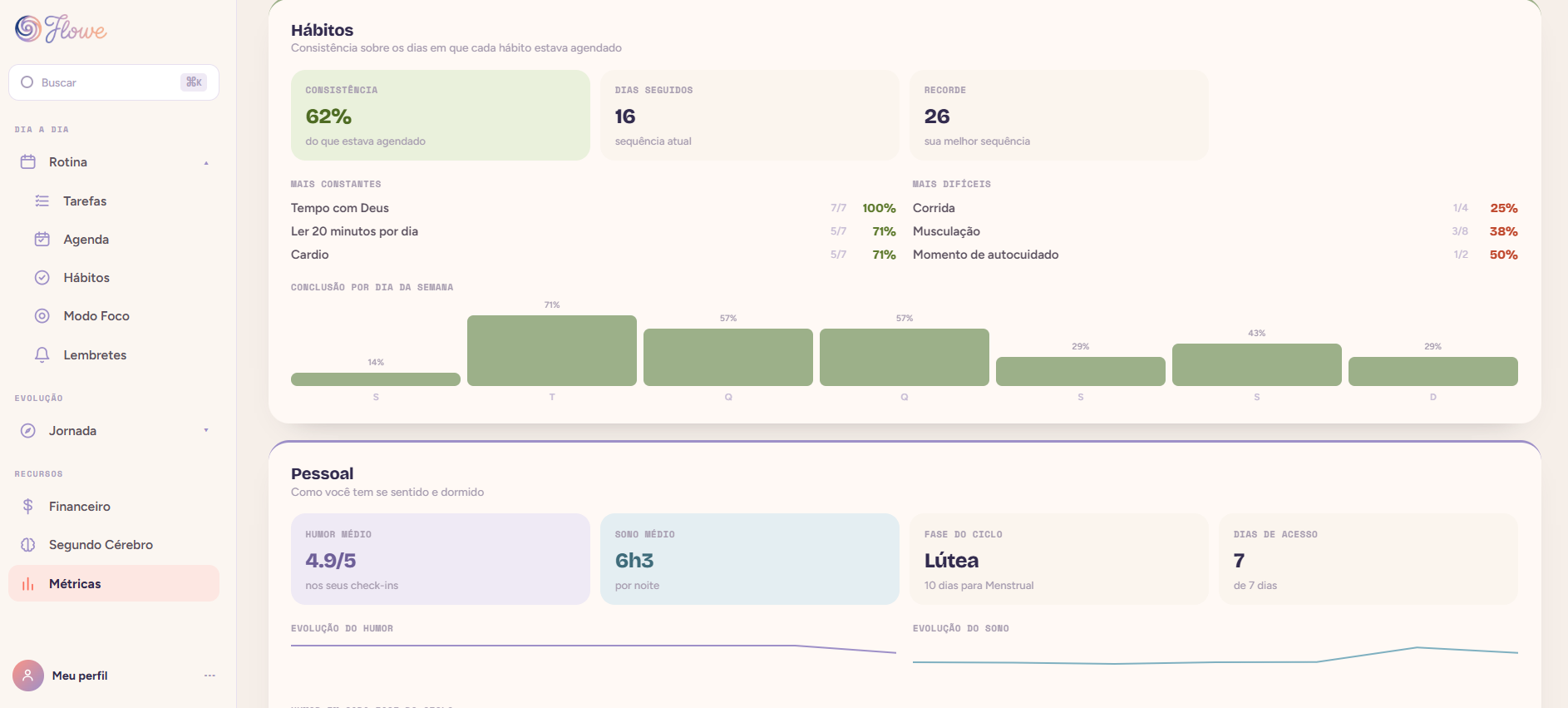Click the Fase do ciclo Lútea card
1568x708 pixels.
[x=1059, y=559]
